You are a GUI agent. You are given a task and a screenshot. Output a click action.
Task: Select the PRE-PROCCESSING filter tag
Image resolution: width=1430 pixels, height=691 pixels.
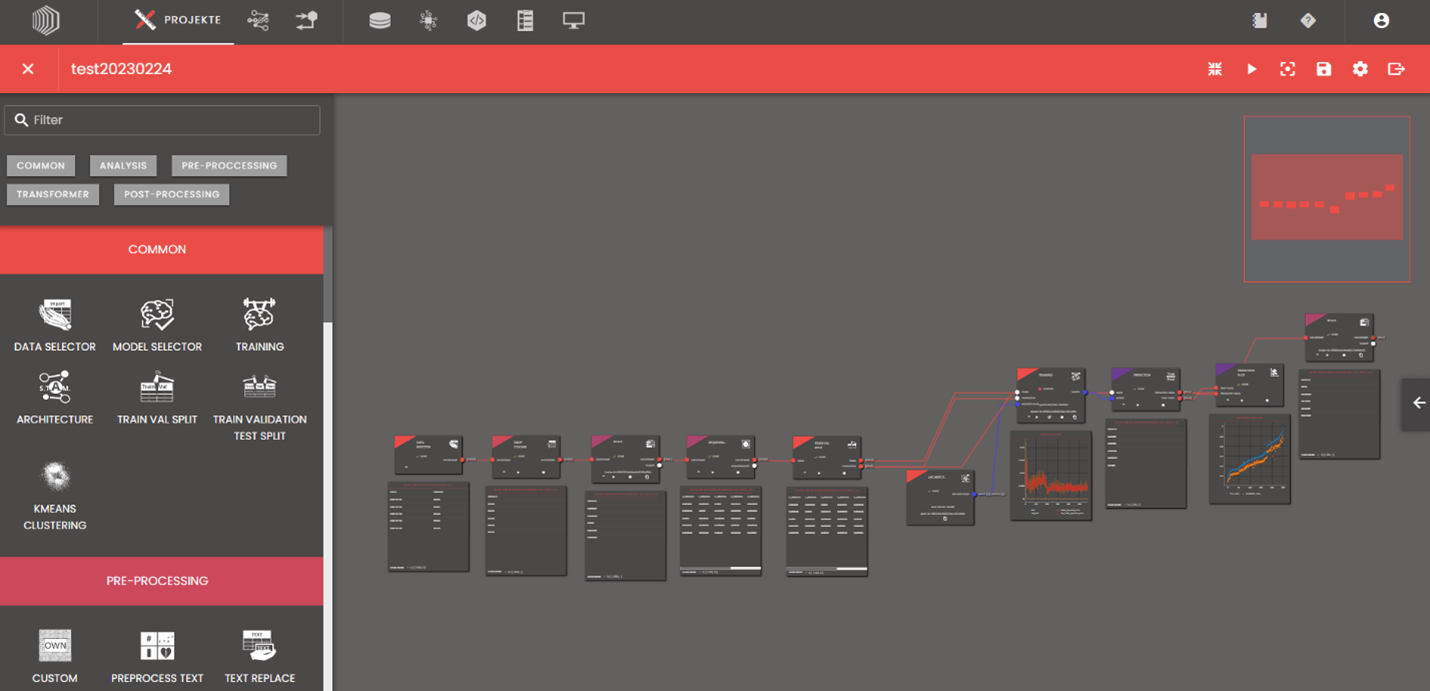coord(229,166)
